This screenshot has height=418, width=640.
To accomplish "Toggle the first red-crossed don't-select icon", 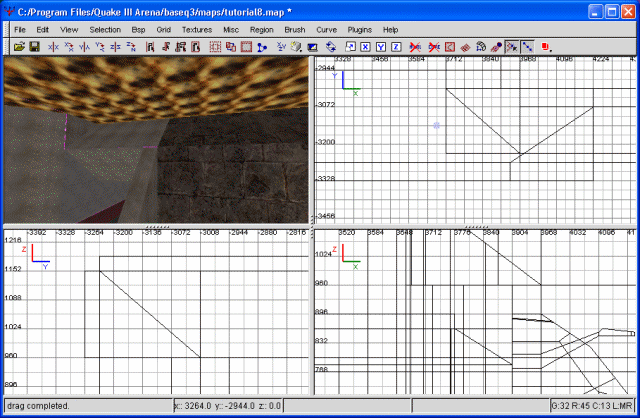I will (415, 47).
